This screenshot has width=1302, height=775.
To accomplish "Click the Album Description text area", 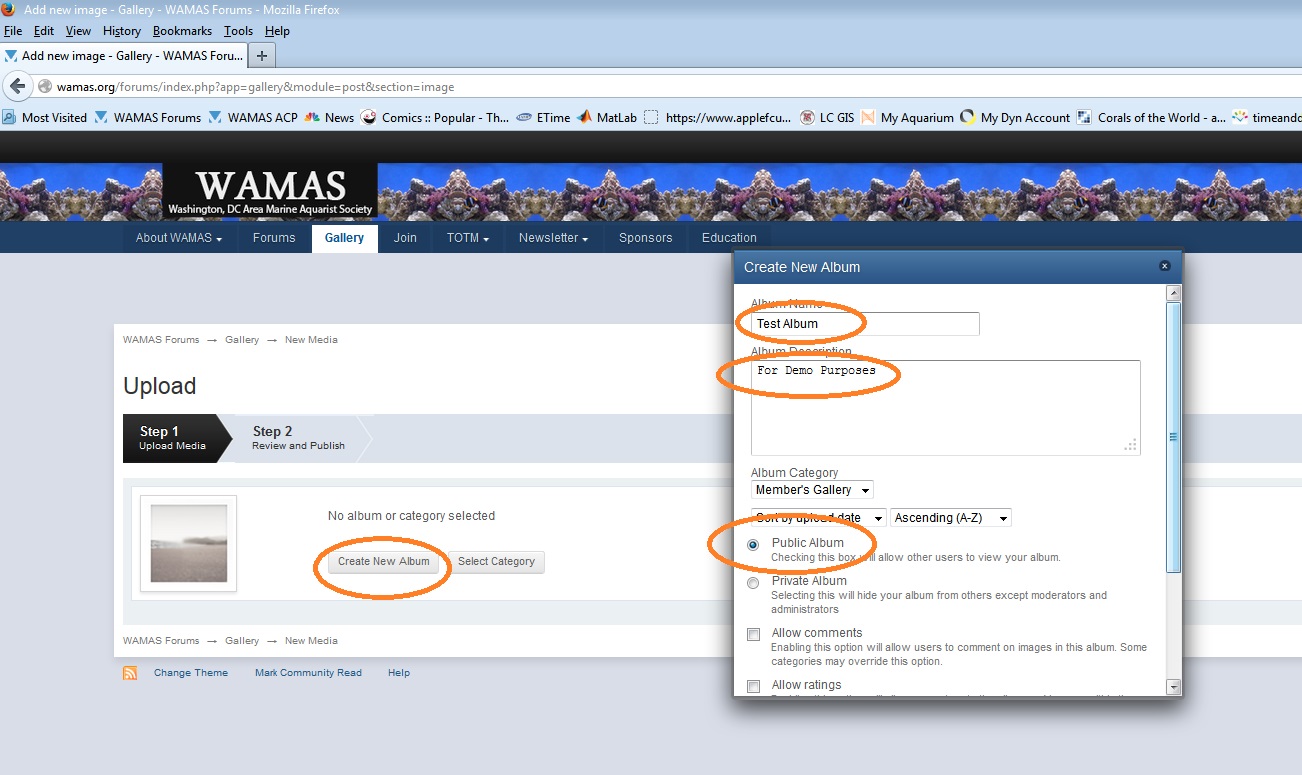I will (x=946, y=408).
